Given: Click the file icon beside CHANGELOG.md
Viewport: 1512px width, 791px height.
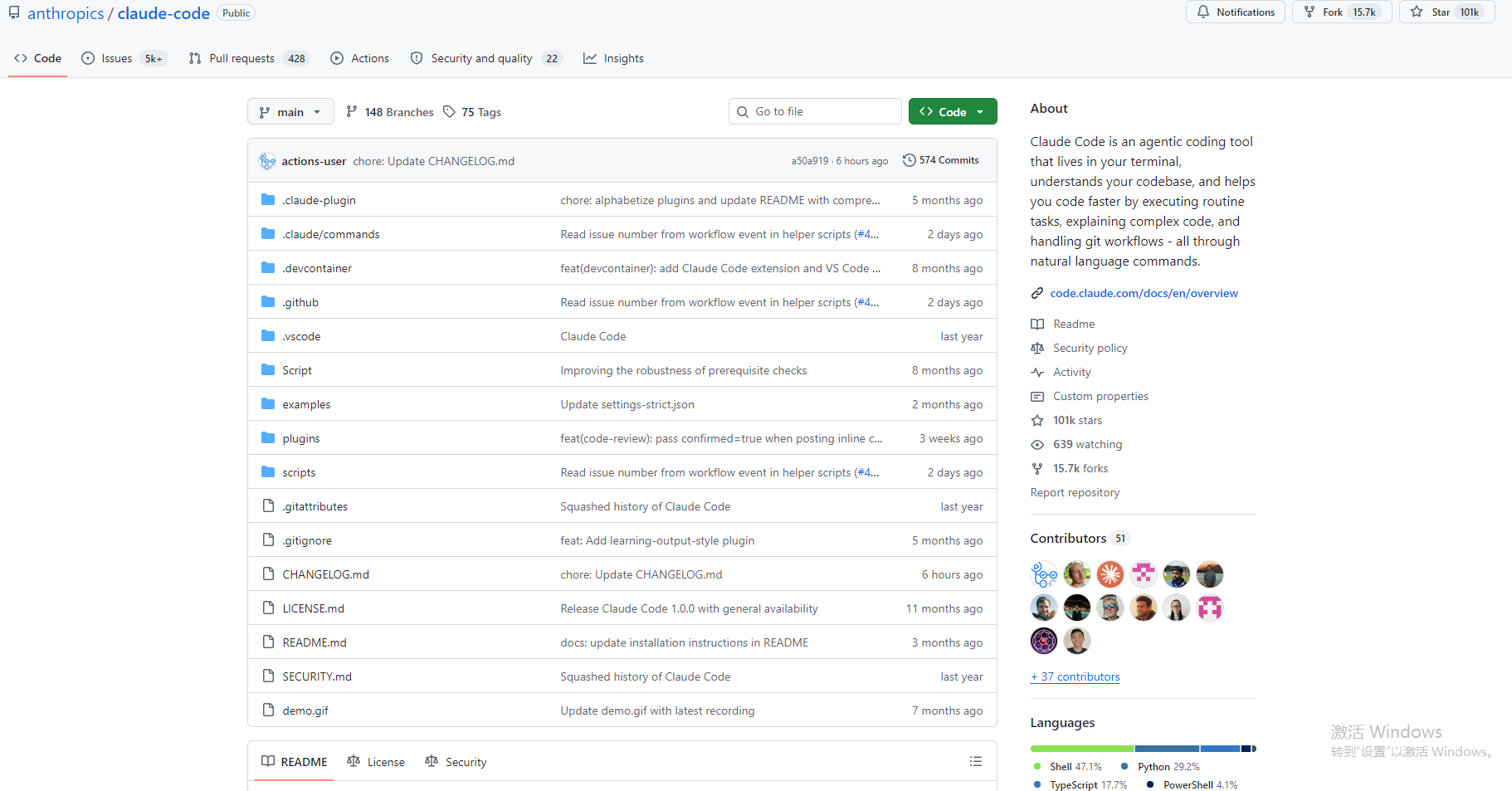Looking at the screenshot, I should click(268, 574).
